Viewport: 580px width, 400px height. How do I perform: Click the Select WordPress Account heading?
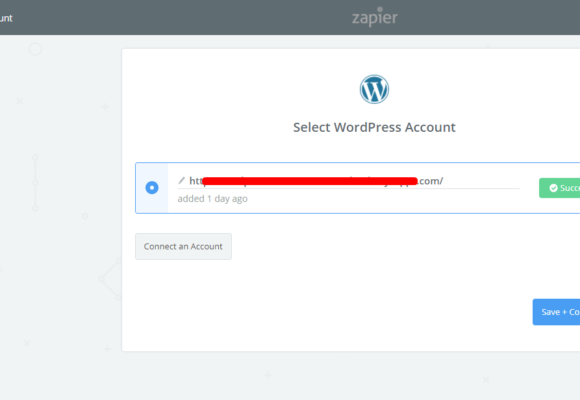click(374, 127)
